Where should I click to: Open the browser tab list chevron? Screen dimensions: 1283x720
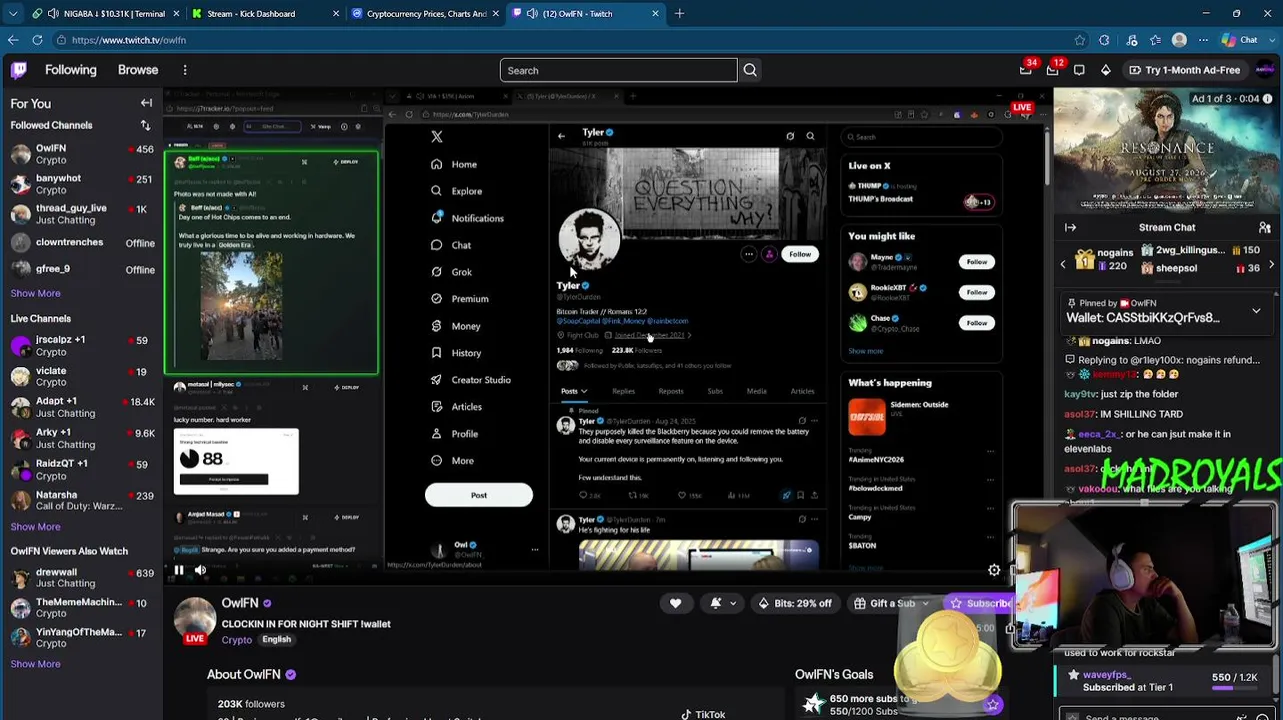[x=12, y=14]
